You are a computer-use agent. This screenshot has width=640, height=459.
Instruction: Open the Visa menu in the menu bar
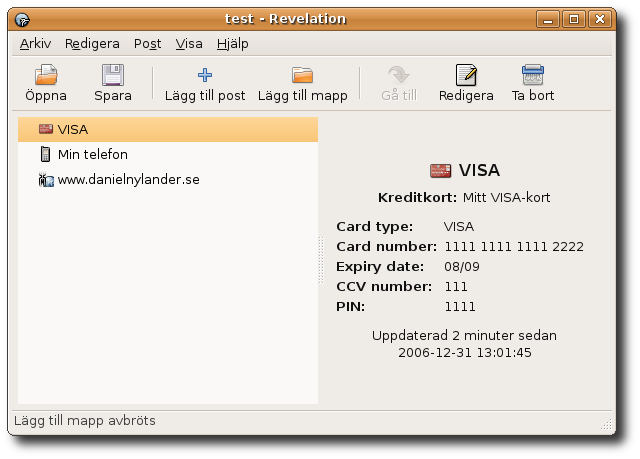(x=189, y=44)
